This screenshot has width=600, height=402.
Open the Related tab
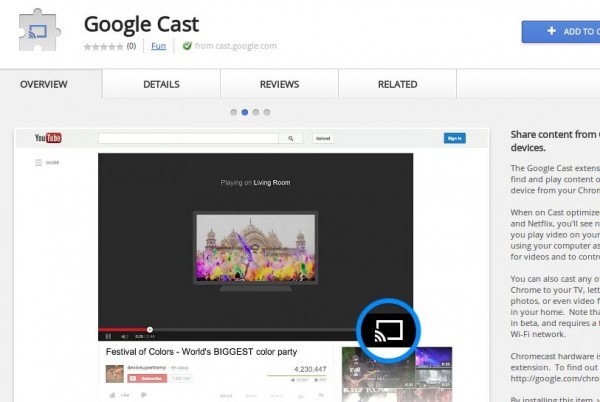[x=397, y=85]
